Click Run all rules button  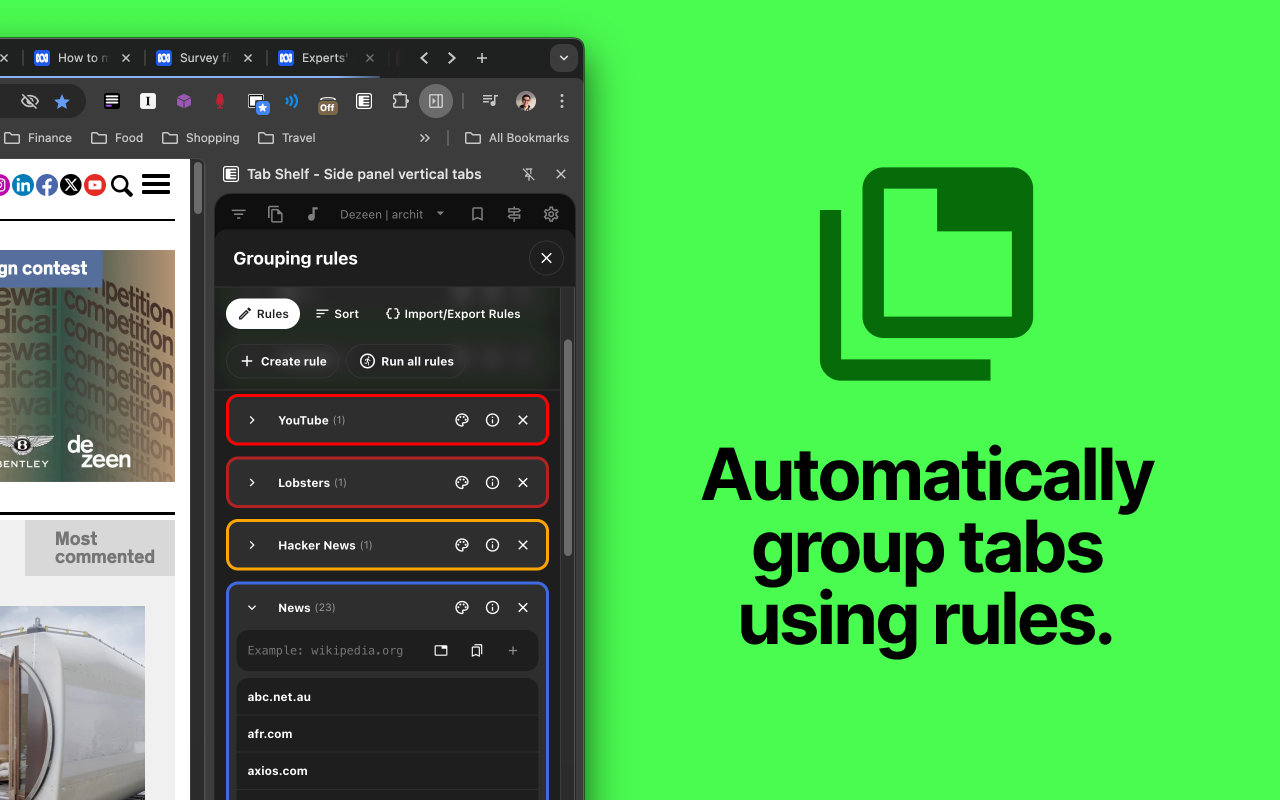[407, 361]
